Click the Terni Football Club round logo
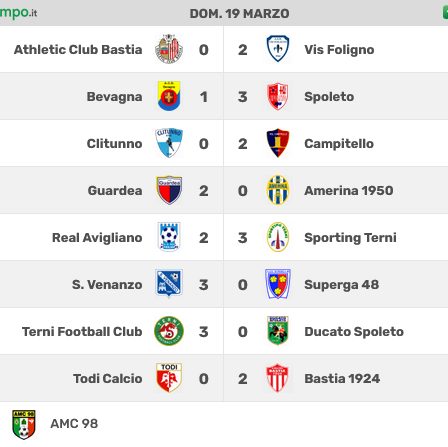Viewport: 448px width, 447px height. point(169,331)
